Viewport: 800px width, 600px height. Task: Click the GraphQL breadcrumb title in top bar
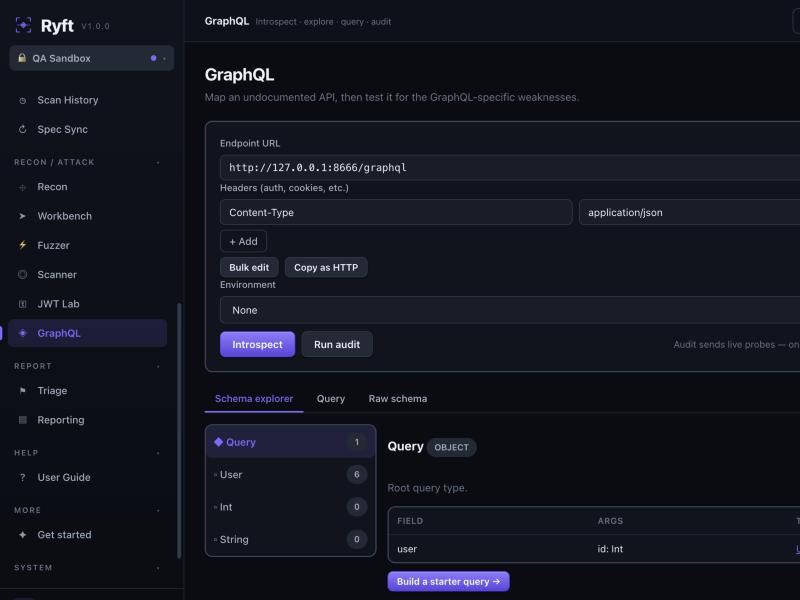pos(227,21)
